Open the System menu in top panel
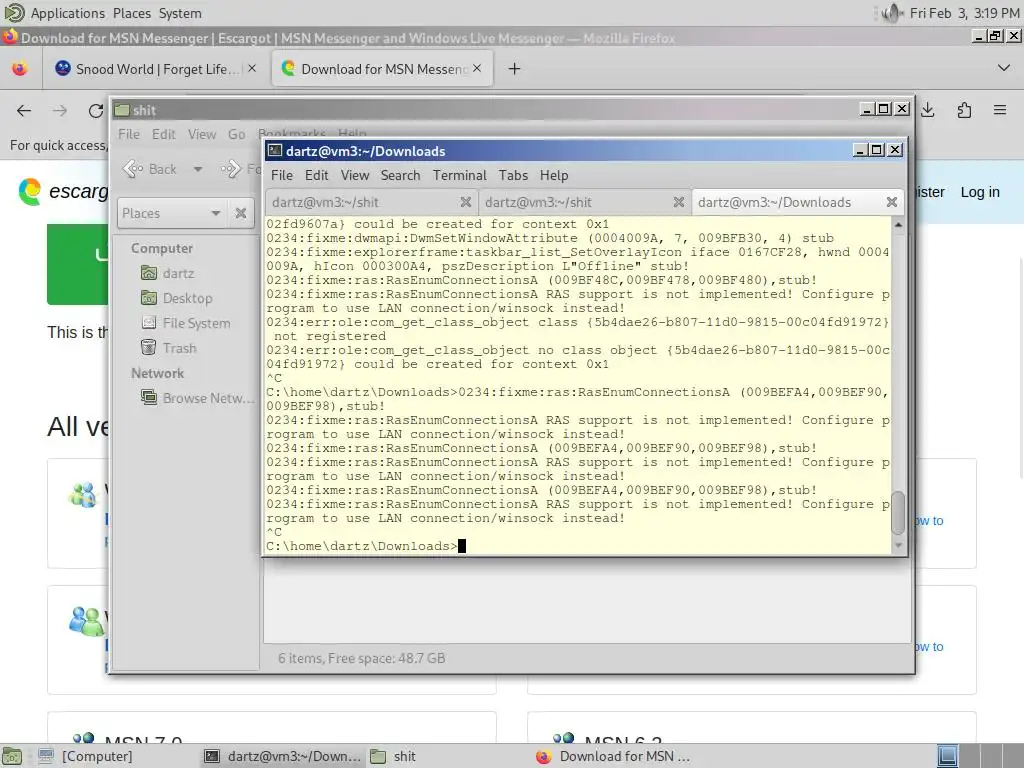Image resolution: width=1024 pixels, height=768 pixels. [180, 13]
